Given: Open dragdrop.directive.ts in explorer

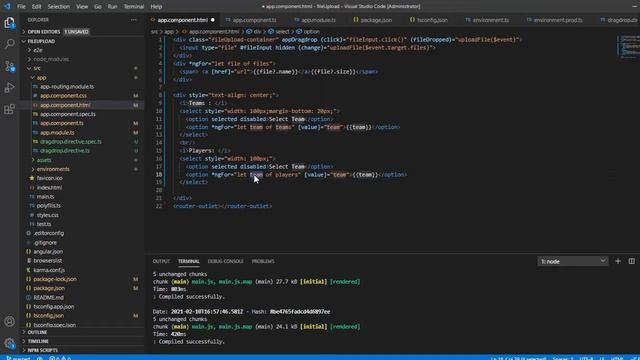Looking at the screenshot, I should (64, 151).
